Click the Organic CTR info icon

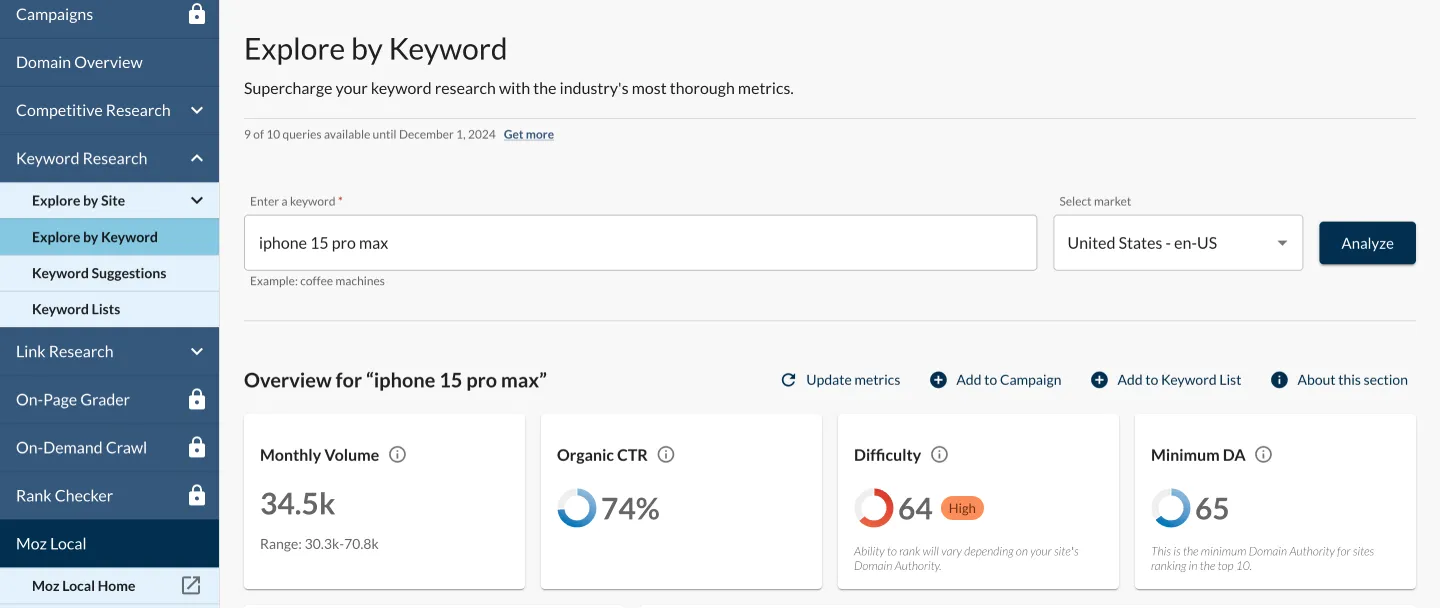665,454
